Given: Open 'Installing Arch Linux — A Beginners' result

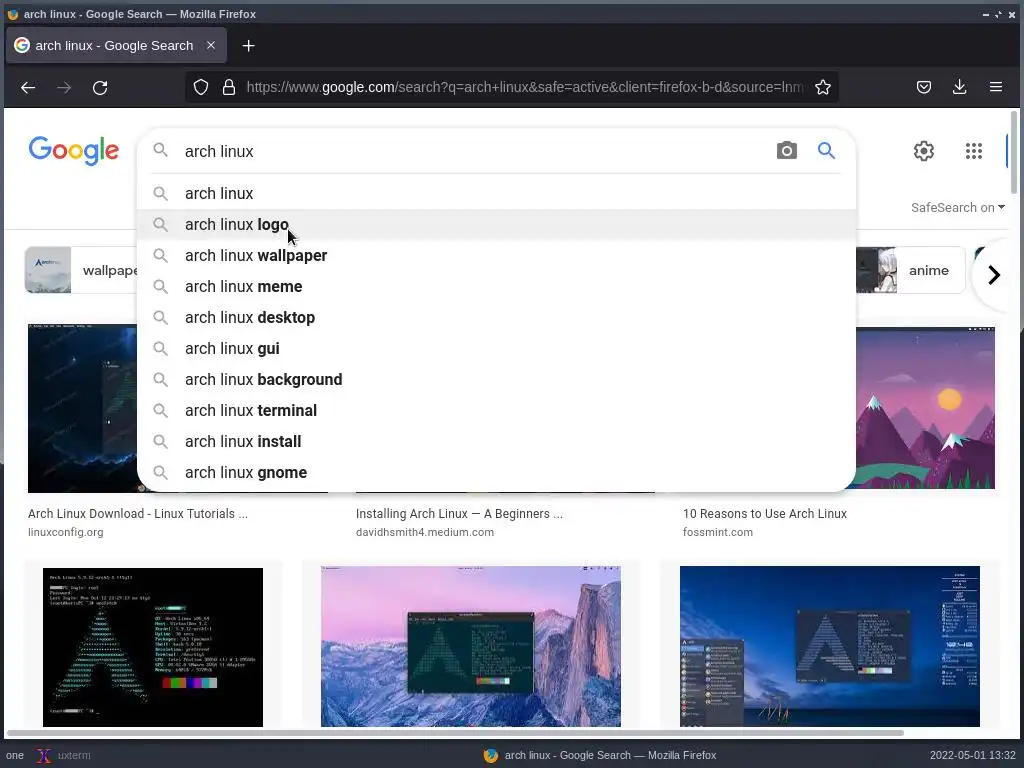Looking at the screenshot, I should pos(459,514).
